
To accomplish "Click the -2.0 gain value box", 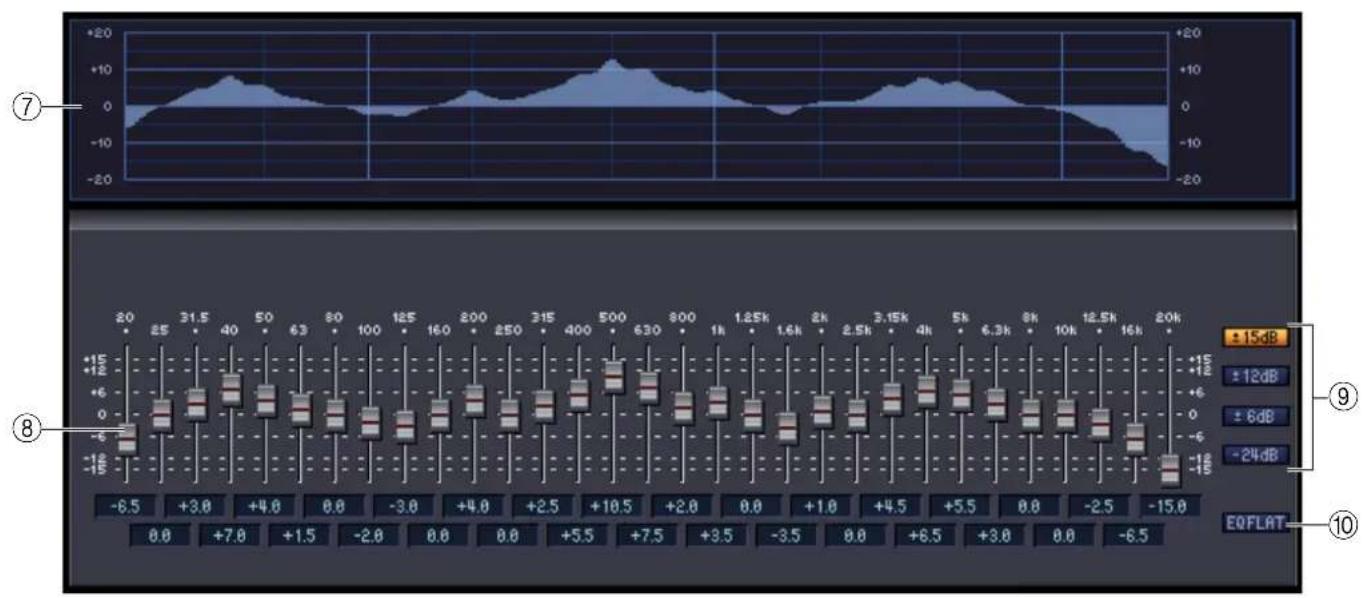I will click(370, 535).
